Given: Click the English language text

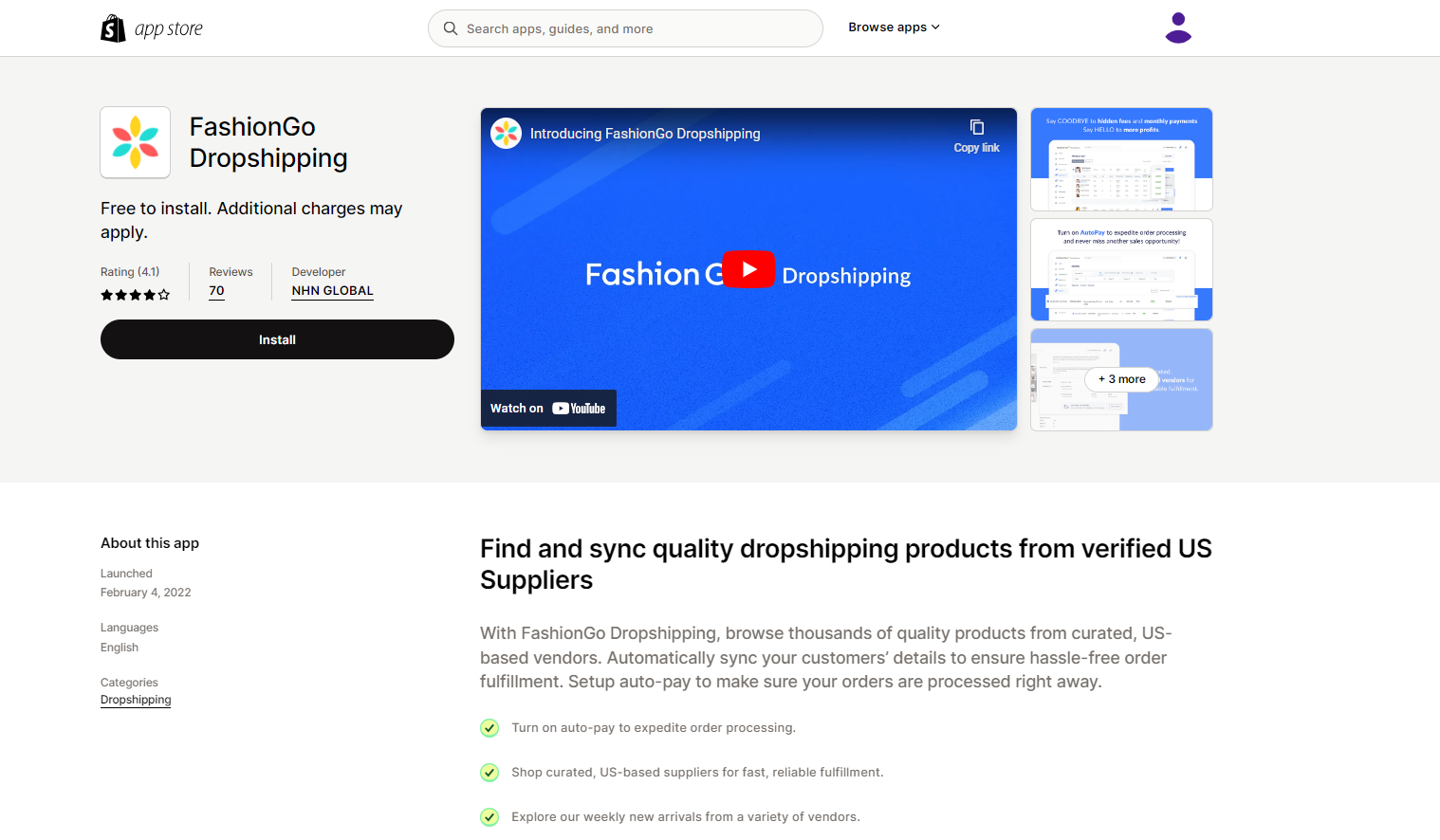Looking at the screenshot, I should point(120,648).
